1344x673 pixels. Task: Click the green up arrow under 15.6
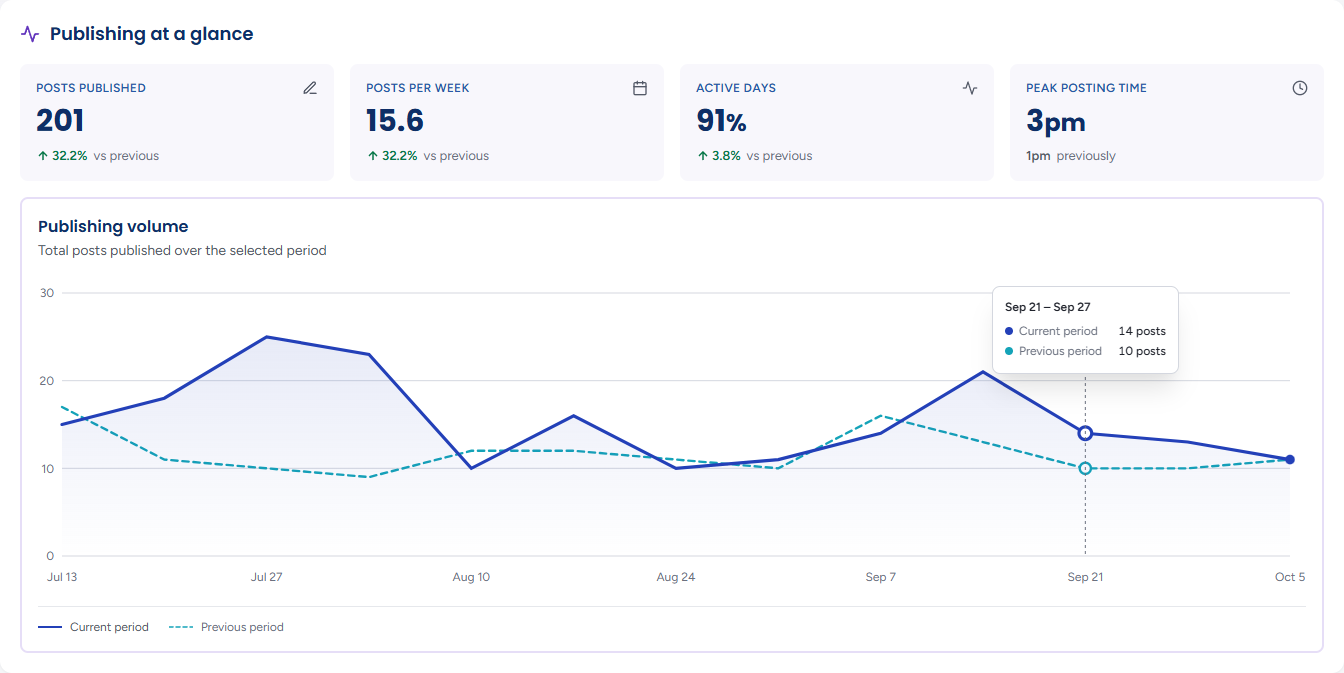372,156
